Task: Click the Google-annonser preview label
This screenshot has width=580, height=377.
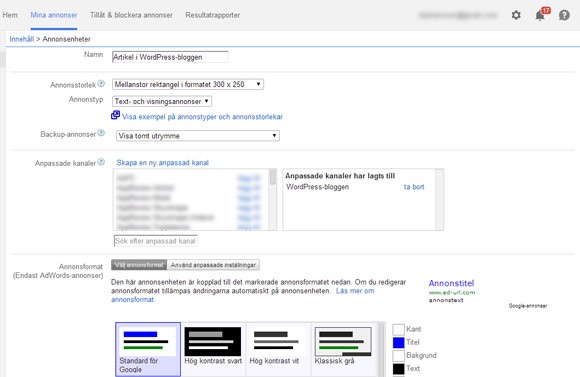Action: point(528,306)
